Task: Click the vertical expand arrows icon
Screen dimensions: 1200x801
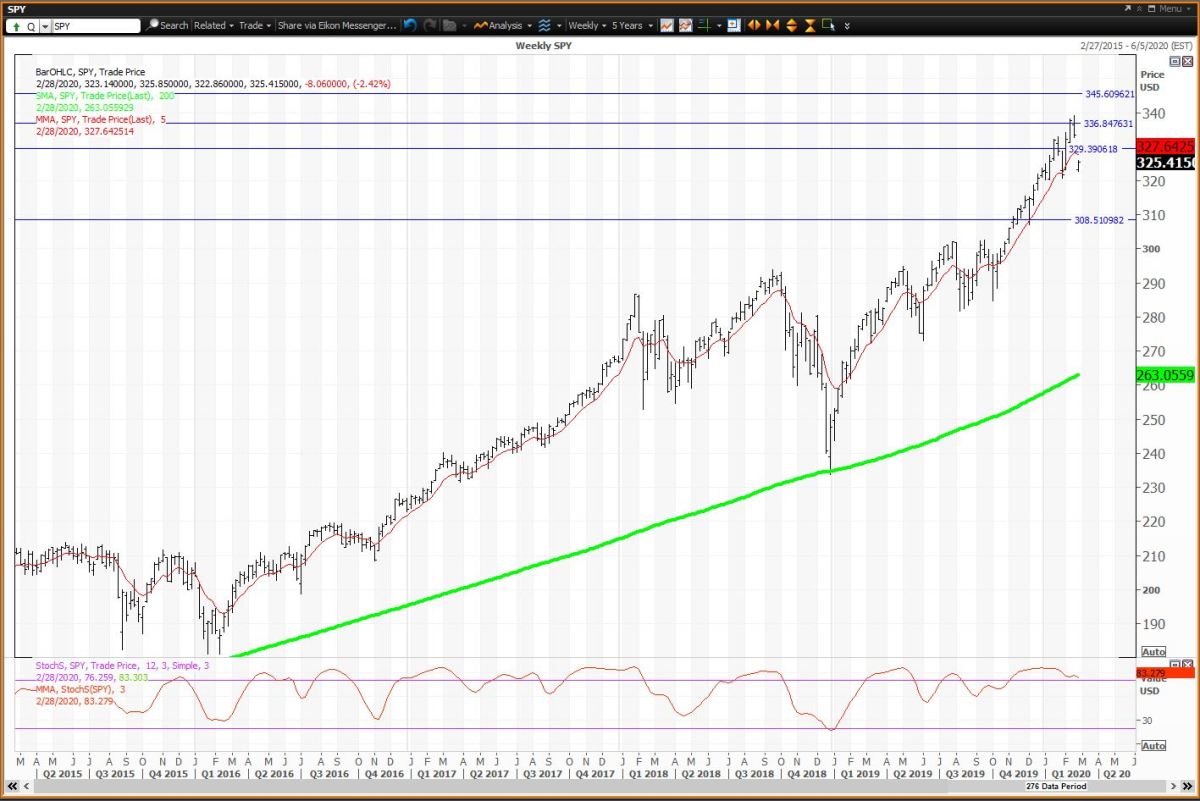Action: 791,25
